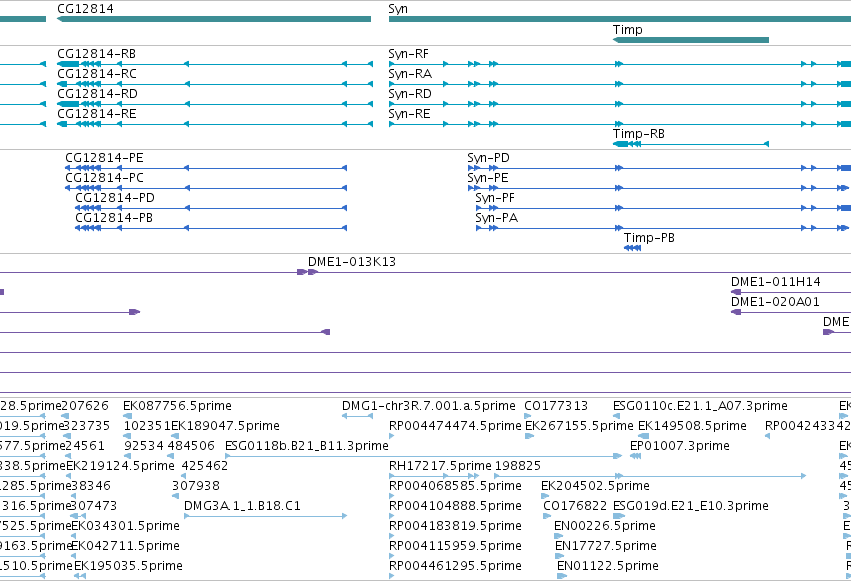Select transcript CG12814-RC
The height and width of the screenshot is (581, 851).
click(x=97, y=74)
